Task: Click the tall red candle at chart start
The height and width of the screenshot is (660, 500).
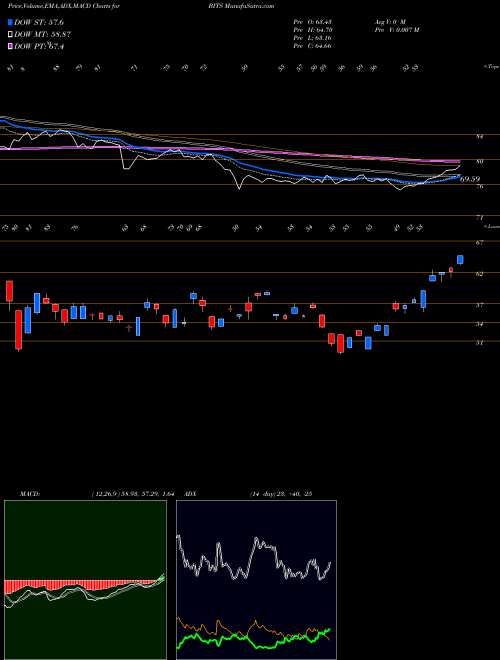Action: coord(19,330)
